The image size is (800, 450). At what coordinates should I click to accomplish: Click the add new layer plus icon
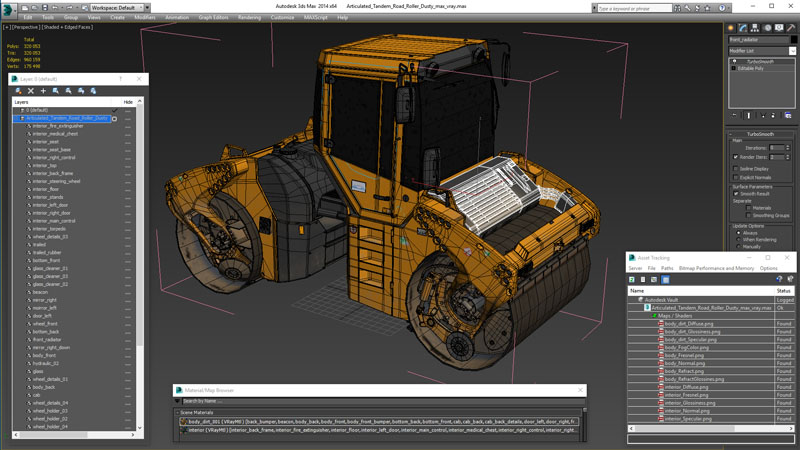click(43, 91)
